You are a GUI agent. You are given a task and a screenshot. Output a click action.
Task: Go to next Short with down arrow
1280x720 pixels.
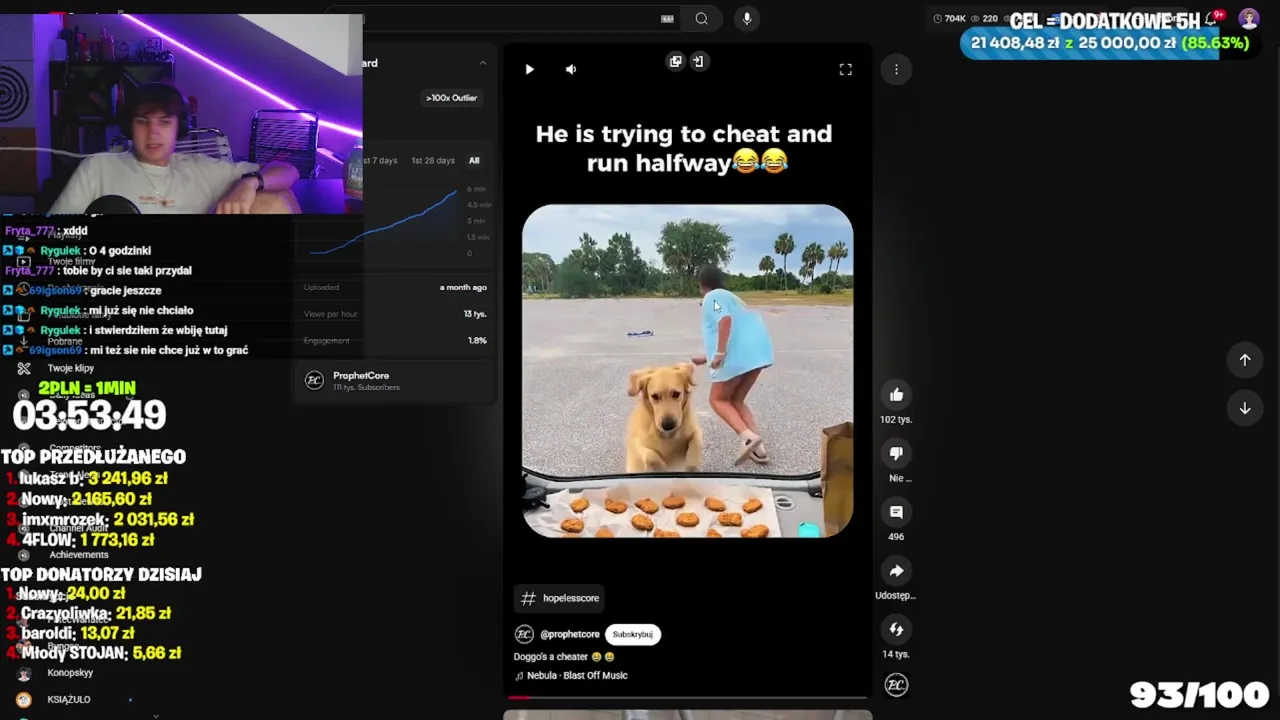coord(1245,408)
